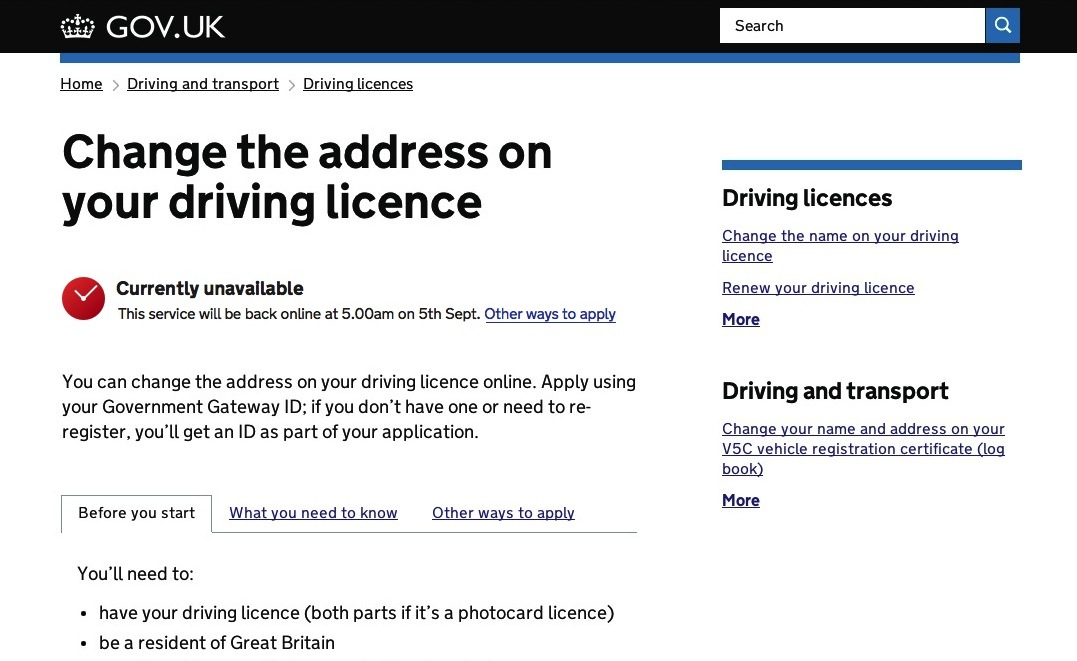This screenshot has height=661, width=1077.
Task: Select the Before you start tab
Action: 137,513
